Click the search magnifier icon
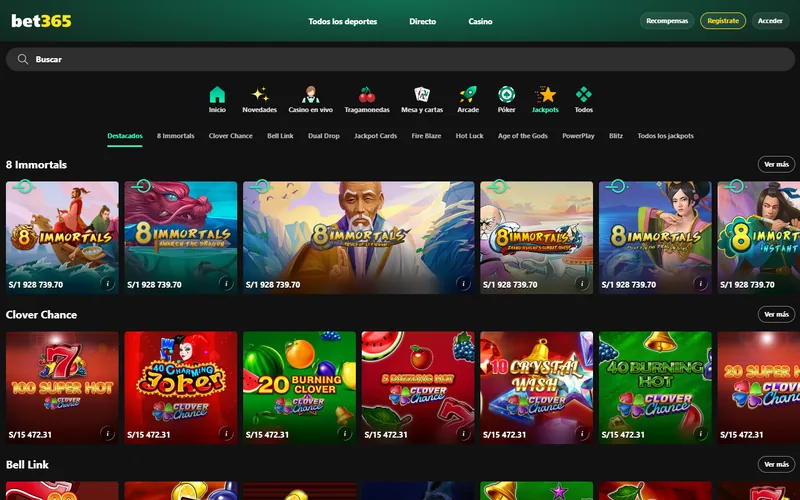The height and width of the screenshot is (500, 800). (22, 59)
